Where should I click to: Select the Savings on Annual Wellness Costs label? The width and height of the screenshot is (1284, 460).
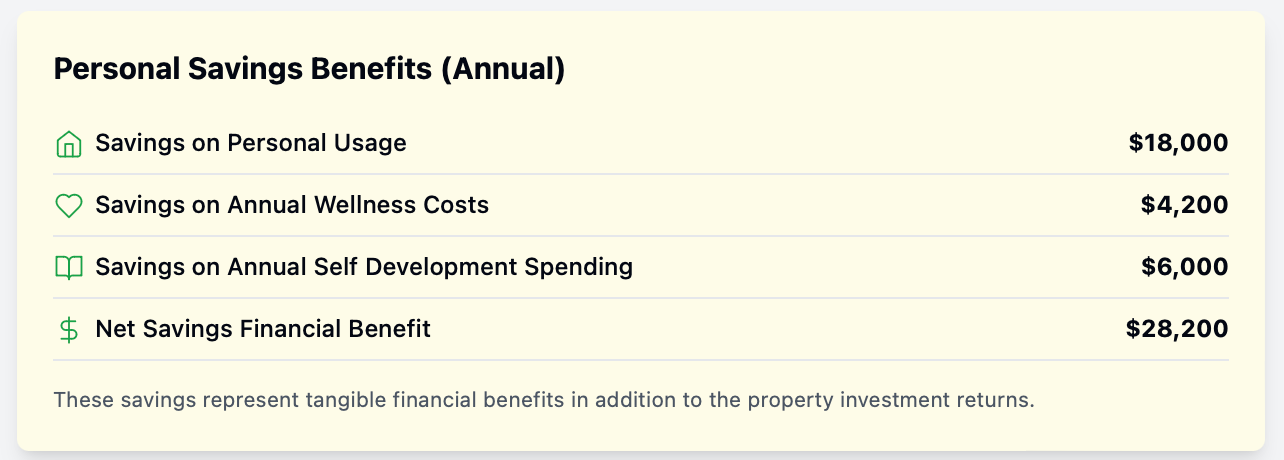pyautogui.click(x=292, y=205)
